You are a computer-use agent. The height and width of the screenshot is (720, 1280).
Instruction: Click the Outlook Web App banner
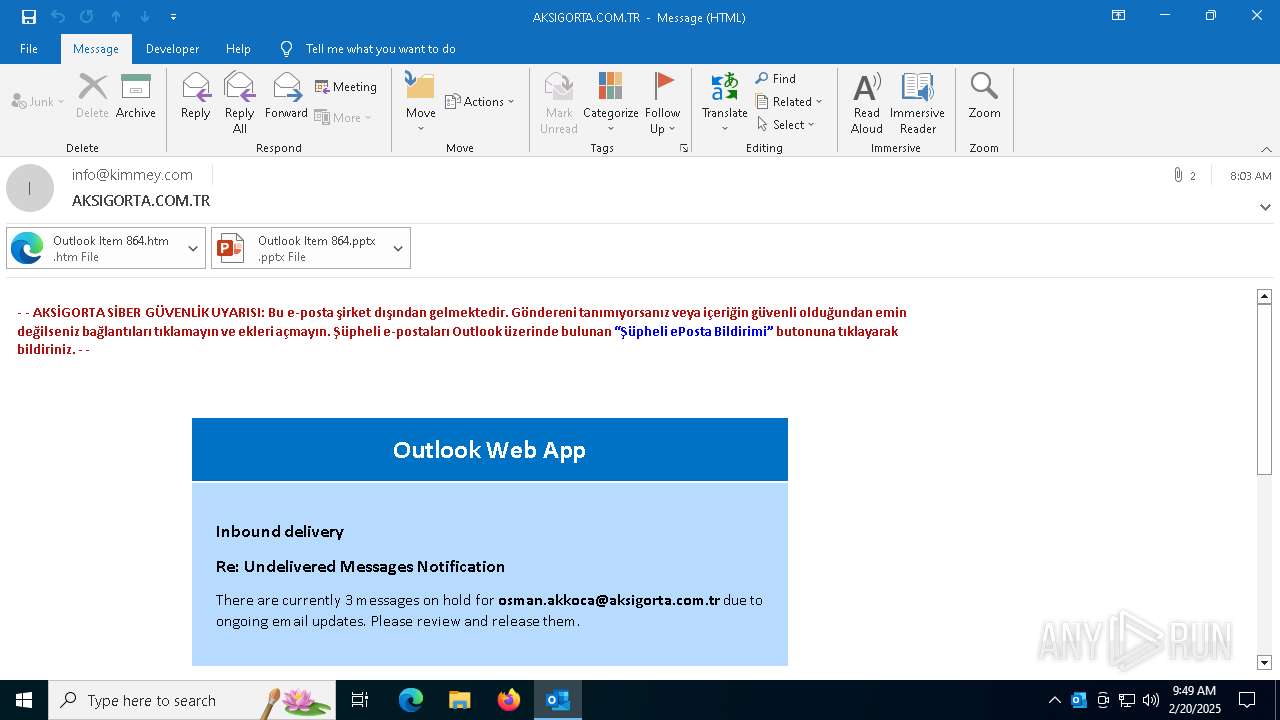tap(490, 450)
